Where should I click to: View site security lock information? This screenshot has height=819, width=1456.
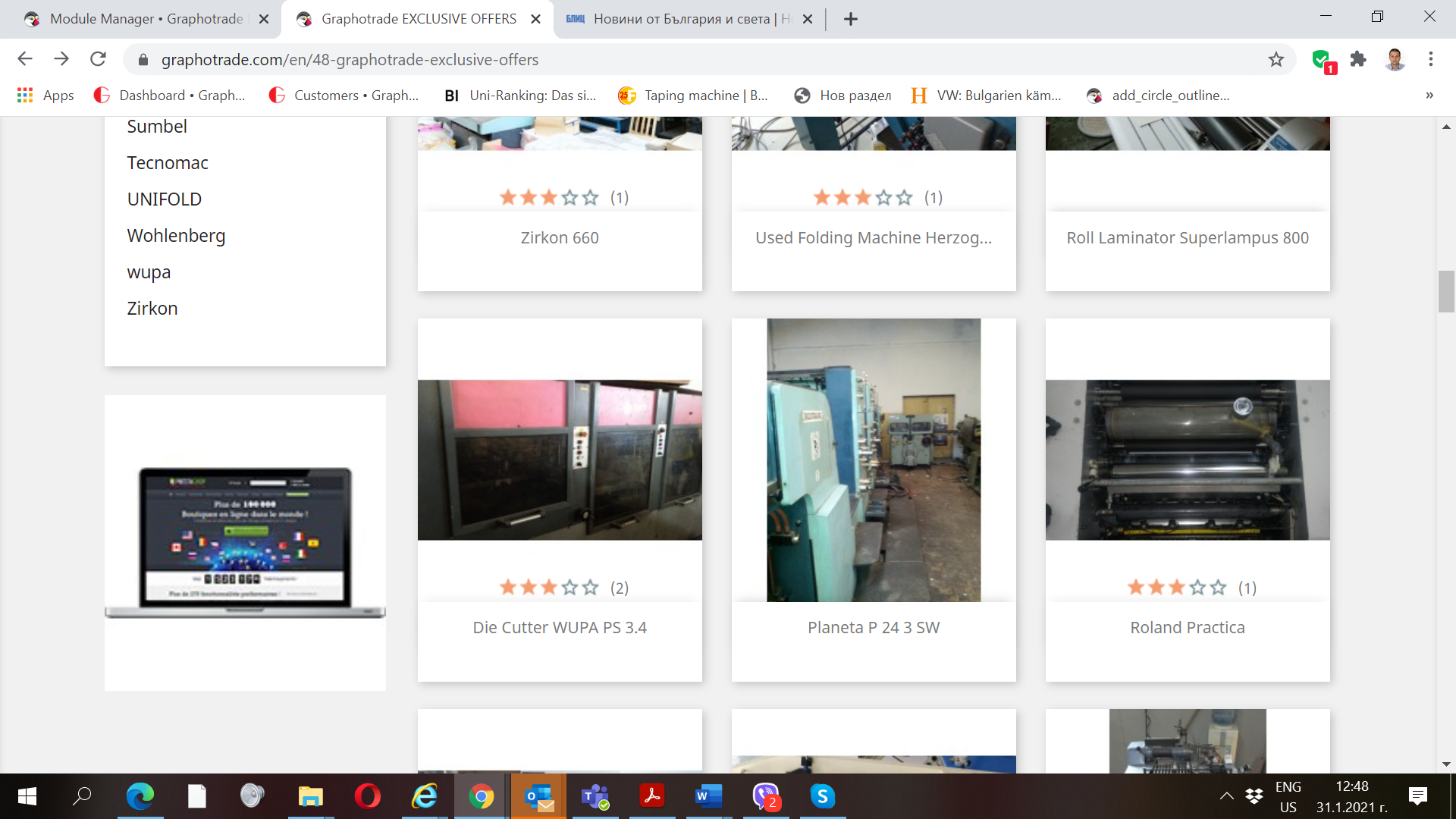pos(143,59)
